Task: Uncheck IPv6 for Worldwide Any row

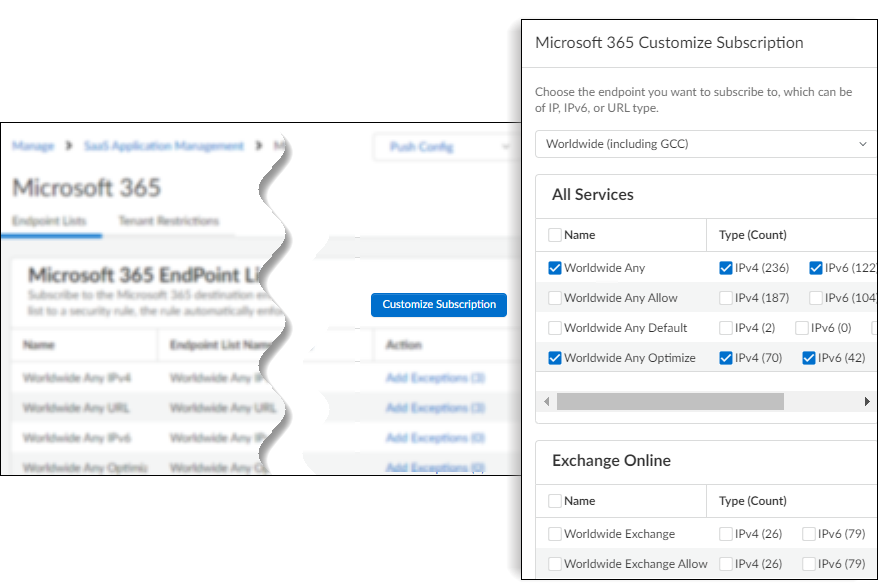Action: click(x=815, y=268)
